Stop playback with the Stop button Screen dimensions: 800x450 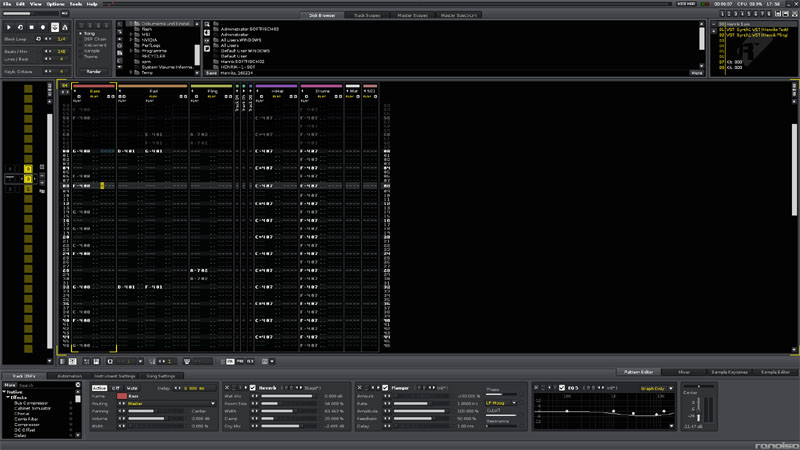32,27
